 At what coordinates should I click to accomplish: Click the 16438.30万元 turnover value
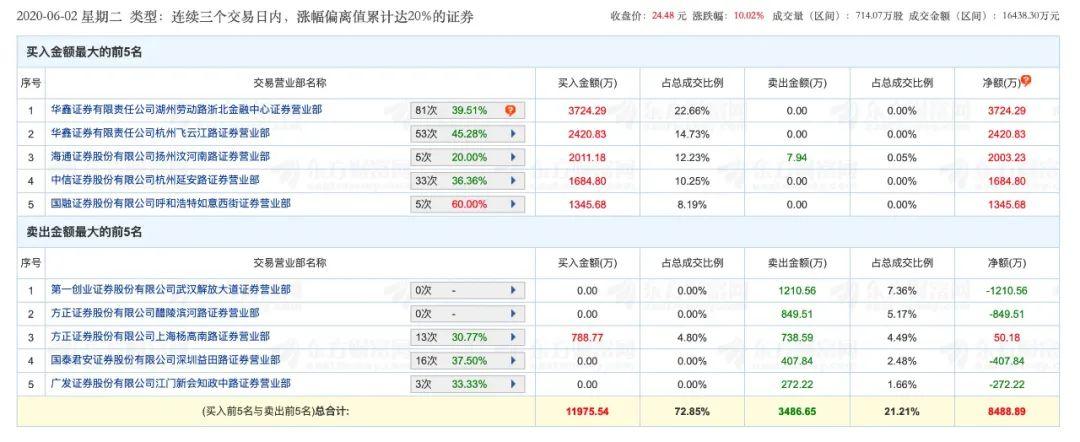point(1032,15)
